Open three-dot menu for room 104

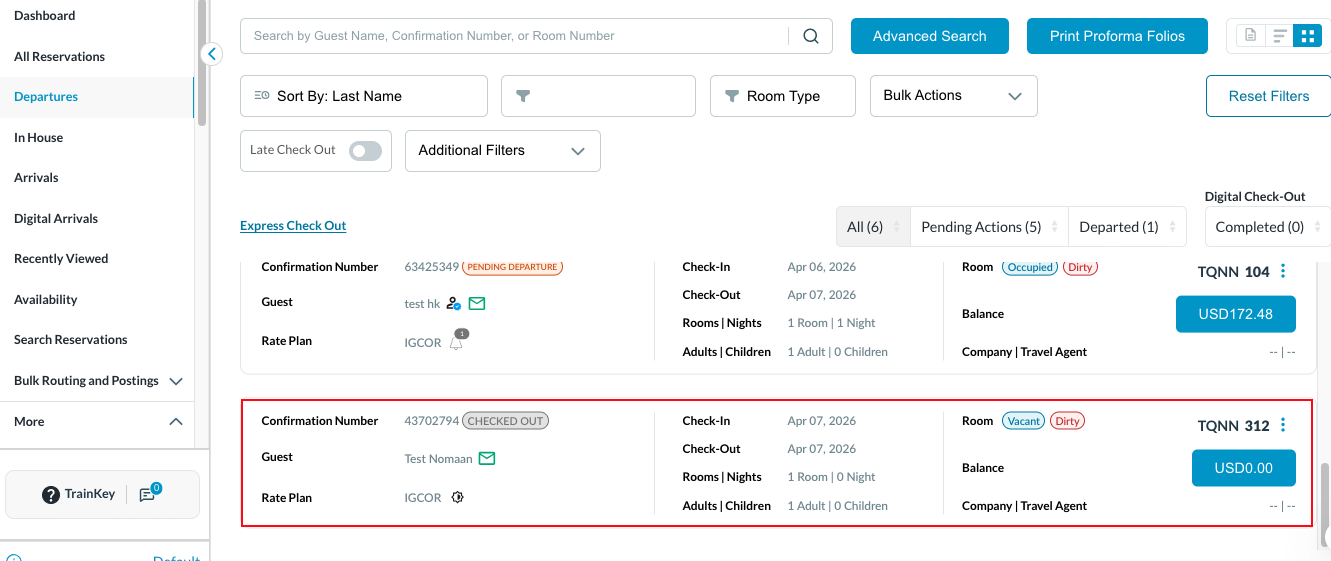point(1283,272)
